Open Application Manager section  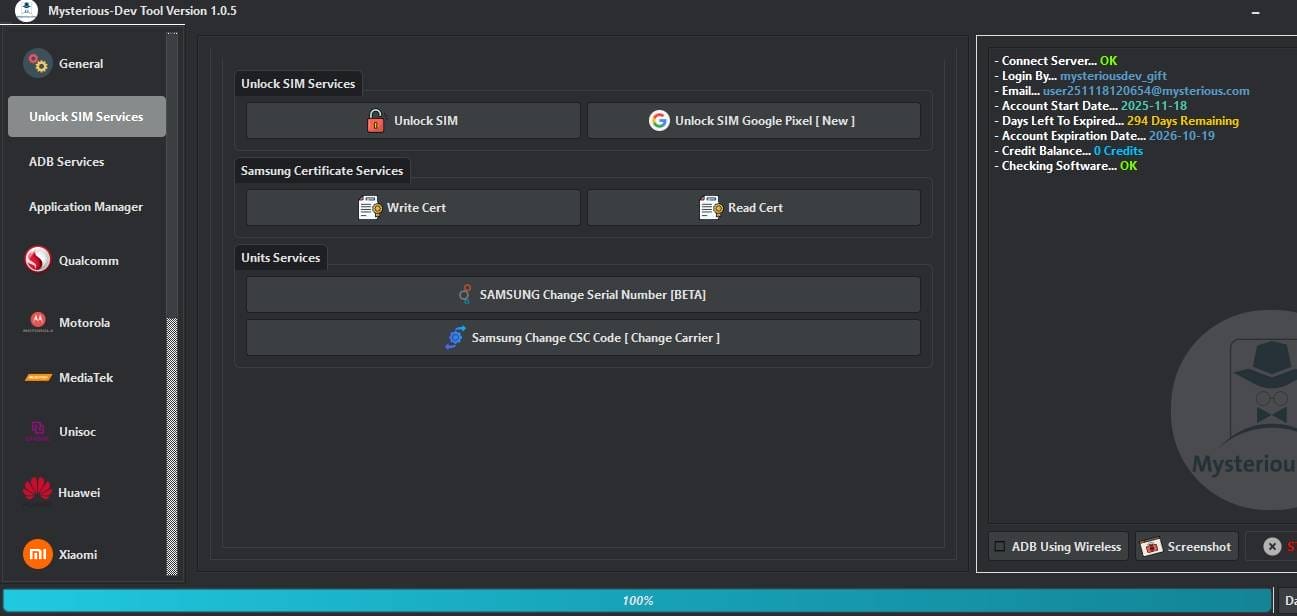pos(85,207)
